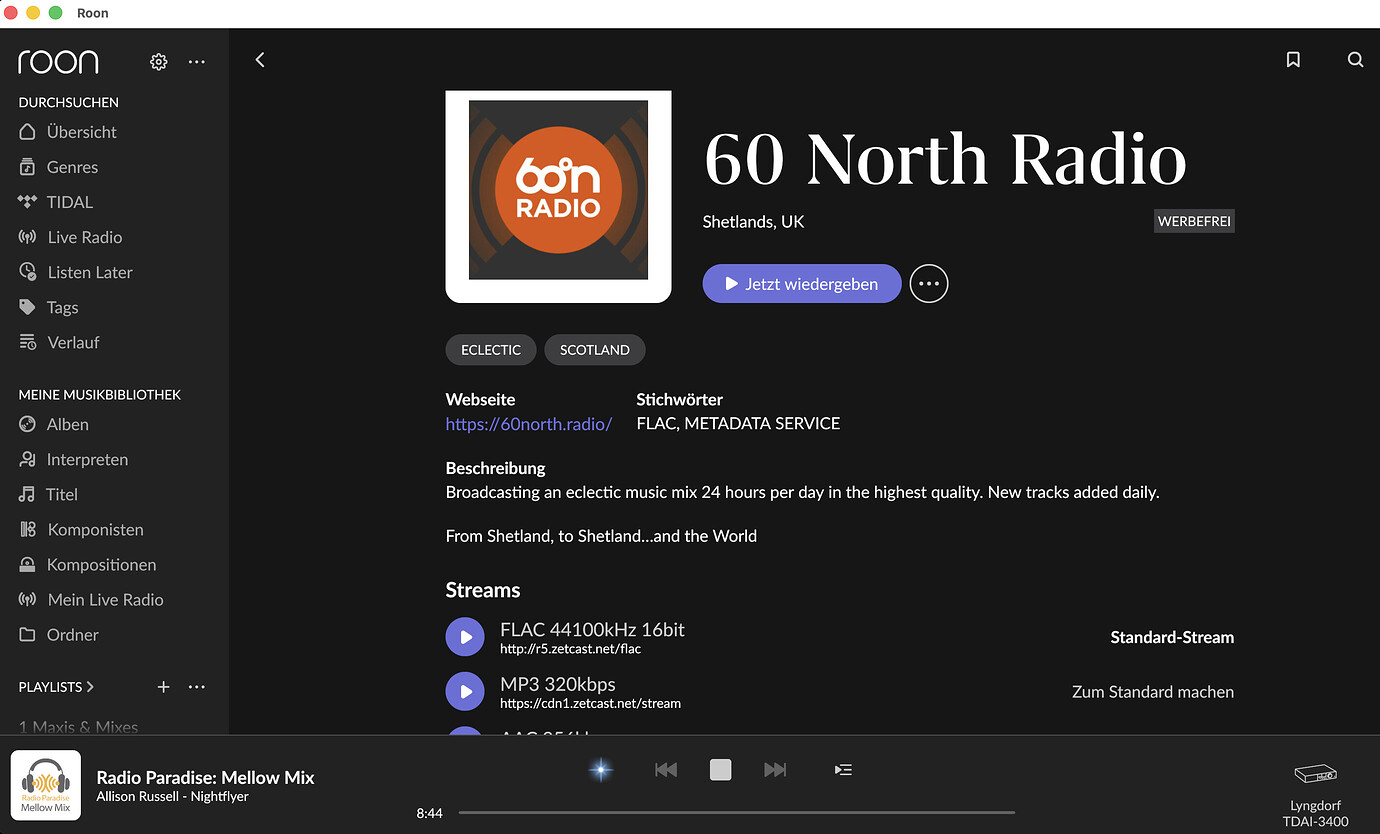Open search with magnifier icon
Image resolution: width=1380 pixels, height=834 pixels.
tap(1355, 60)
